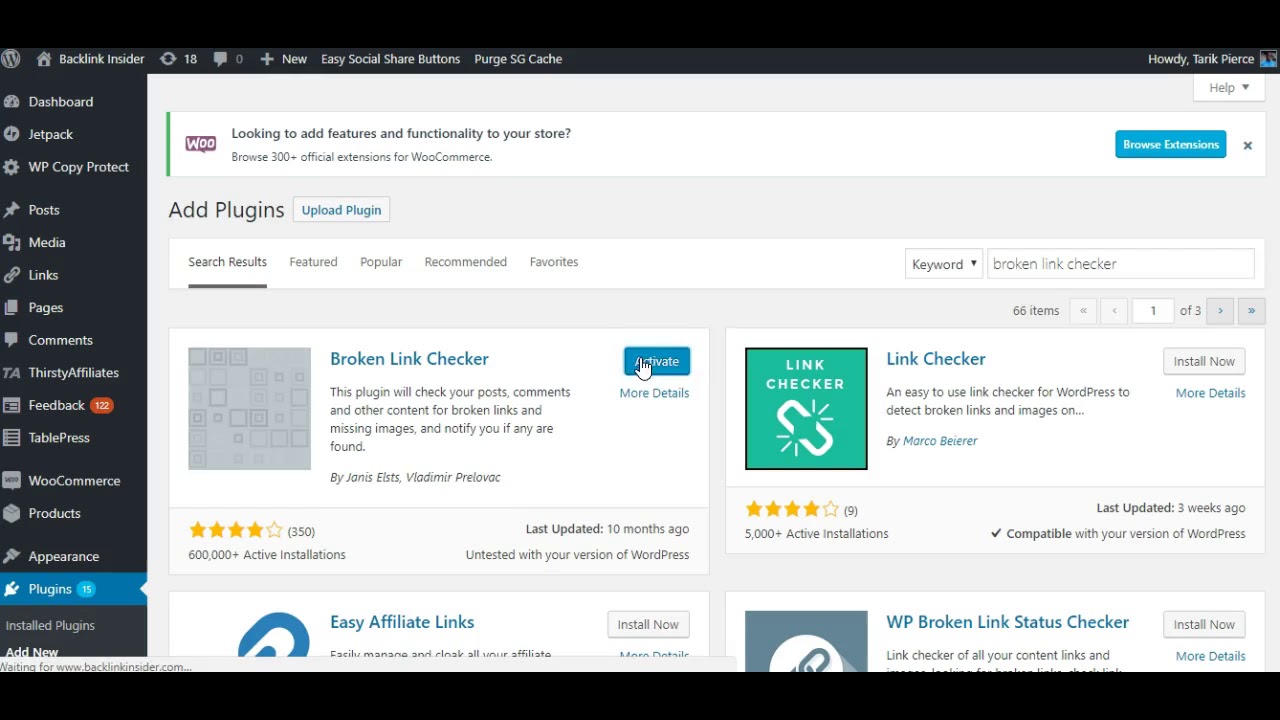The width and height of the screenshot is (1280, 720).
Task: Open More Details for Broken Link Checker
Action: tap(654, 393)
